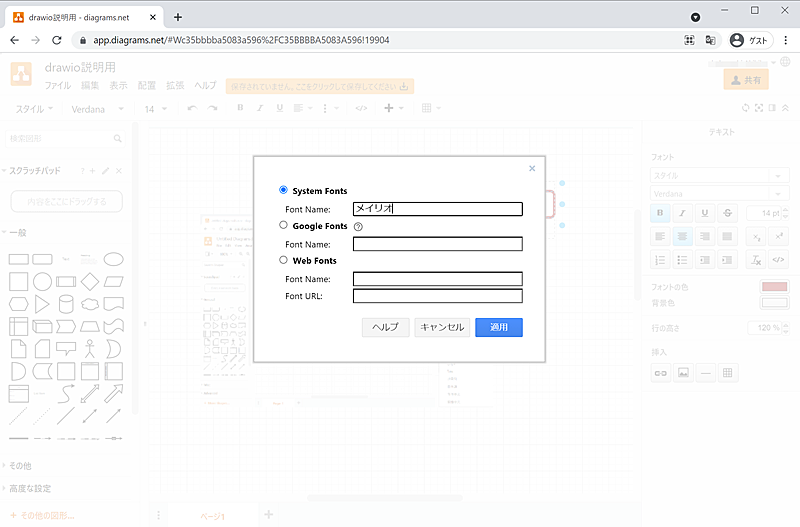Select the Web Fonts radio button
This screenshot has height=527, width=800.
pyautogui.click(x=284, y=260)
